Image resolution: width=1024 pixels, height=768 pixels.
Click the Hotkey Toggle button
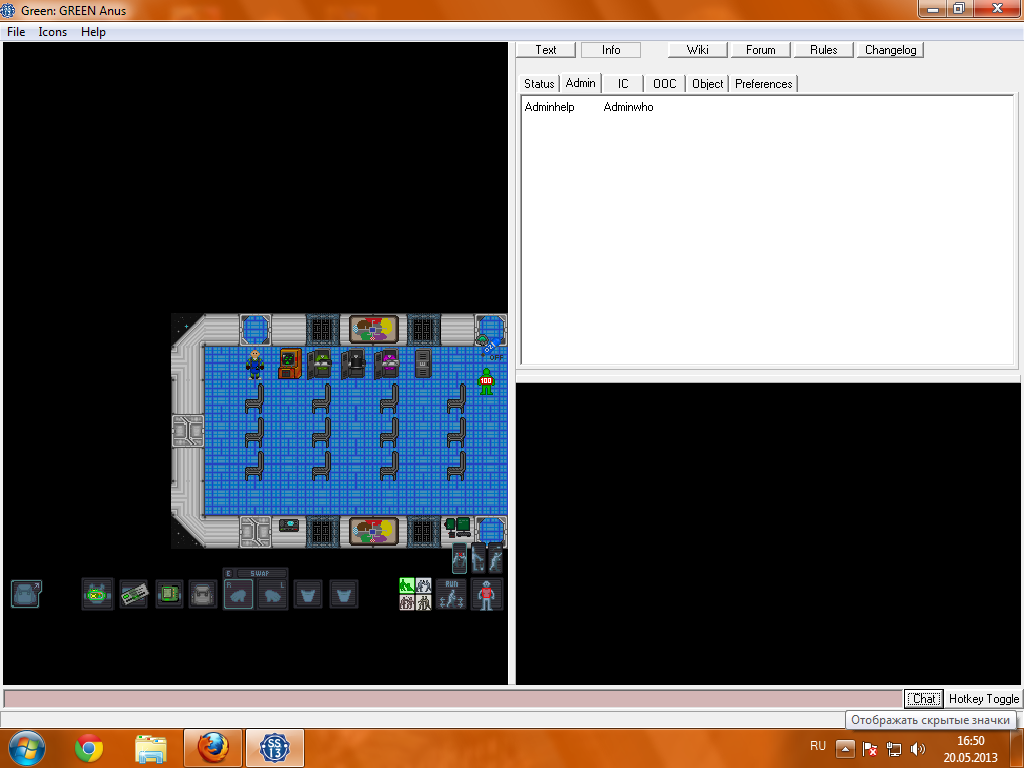click(x=984, y=699)
